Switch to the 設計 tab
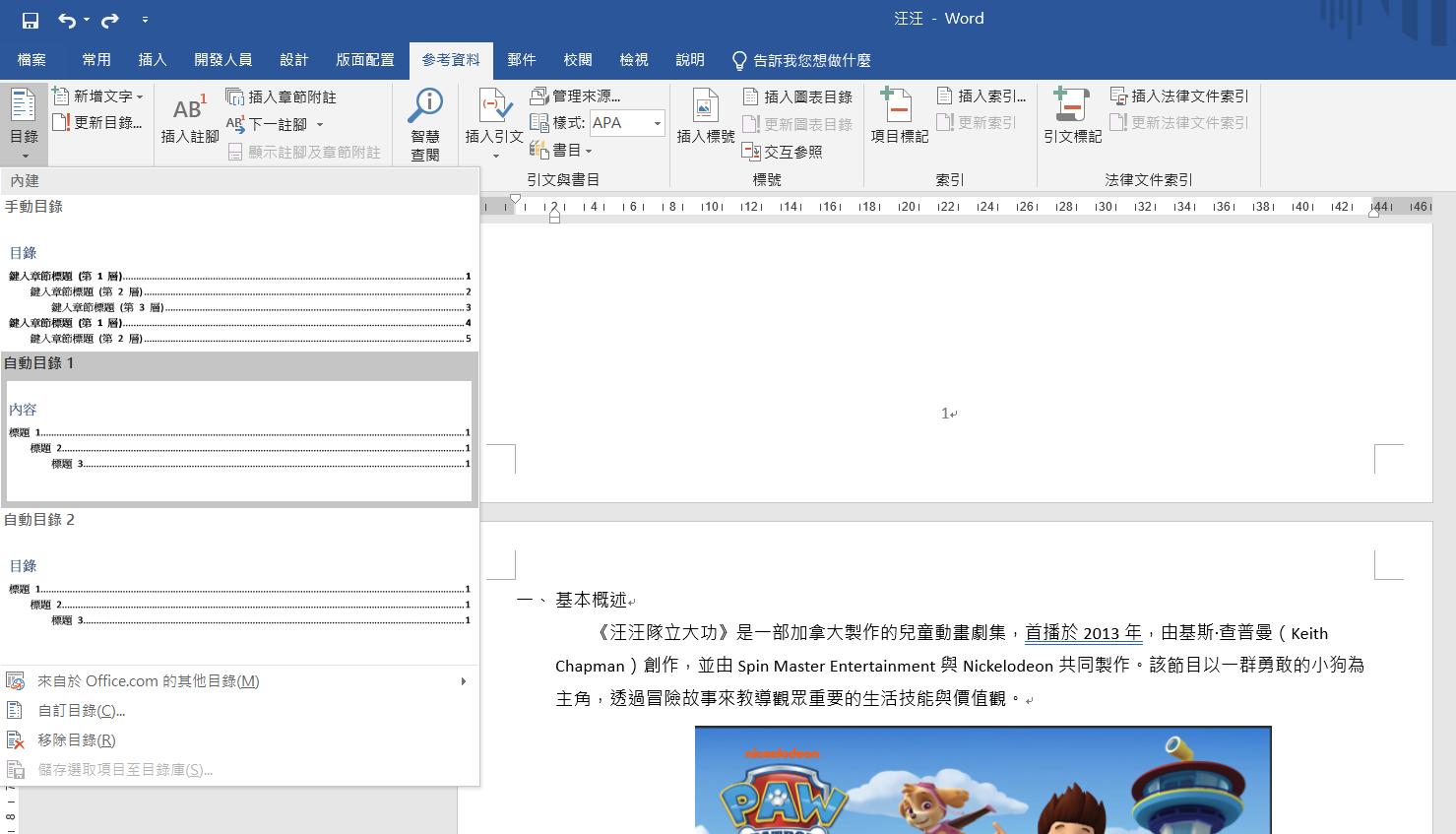The image size is (1456, 834). (x=294, y=60)
